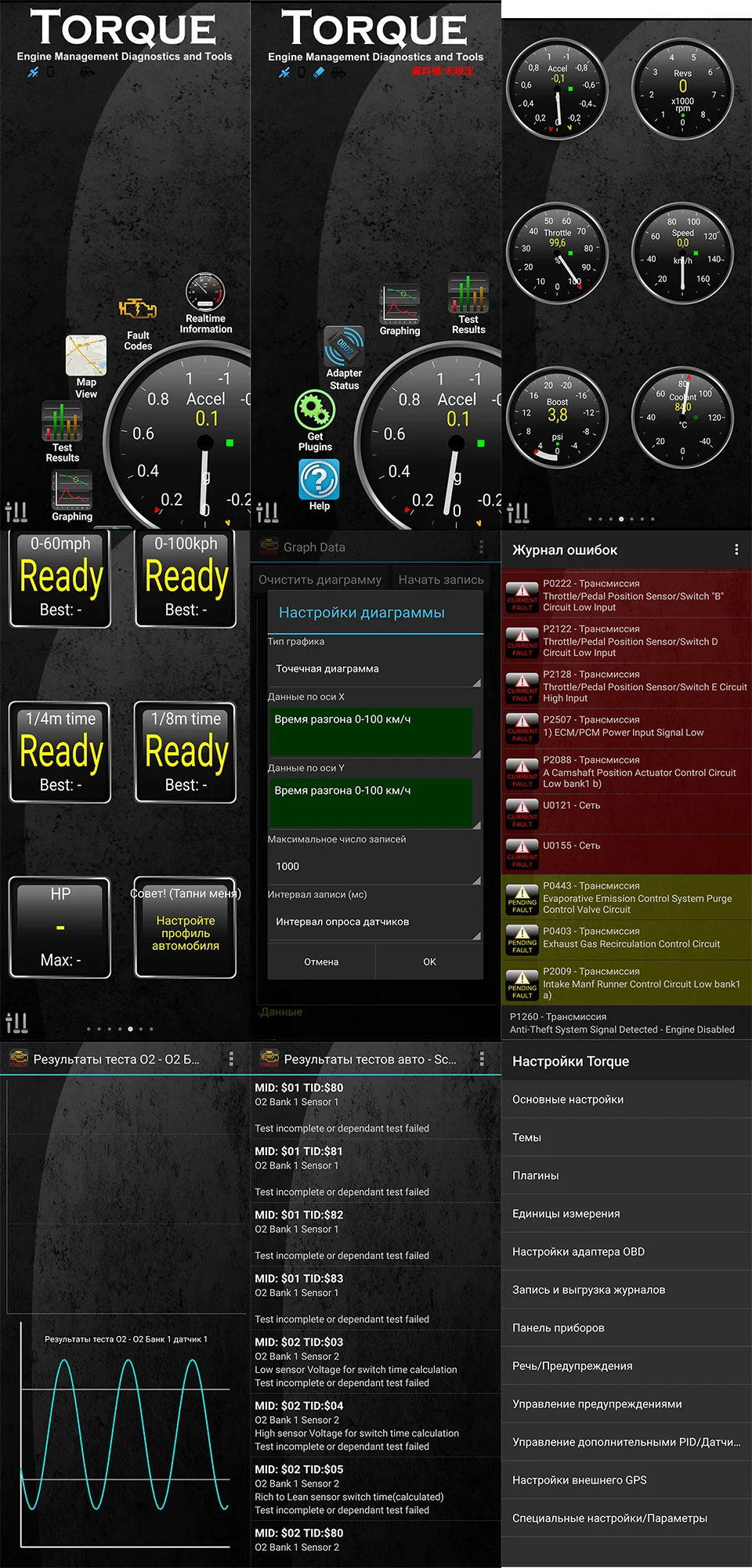This screenshot has height=1568, width=752.
Task: Open Настройки адаптера OBD
Action: pos(627,1251)
